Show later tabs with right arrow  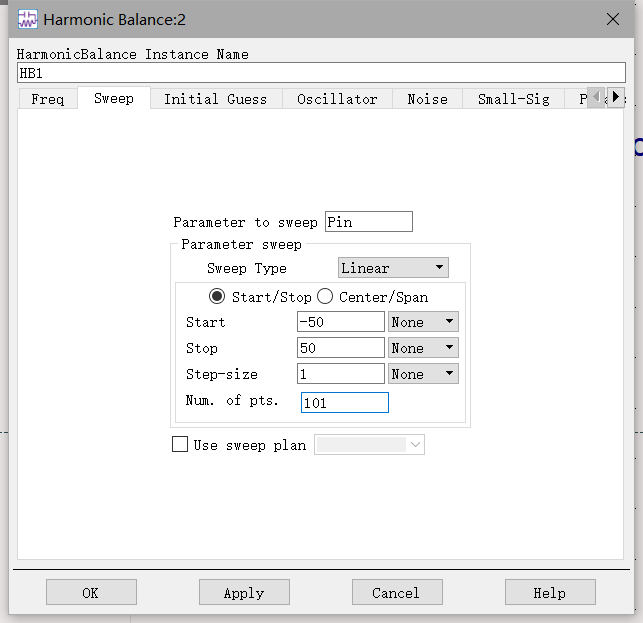pos(616,97)
